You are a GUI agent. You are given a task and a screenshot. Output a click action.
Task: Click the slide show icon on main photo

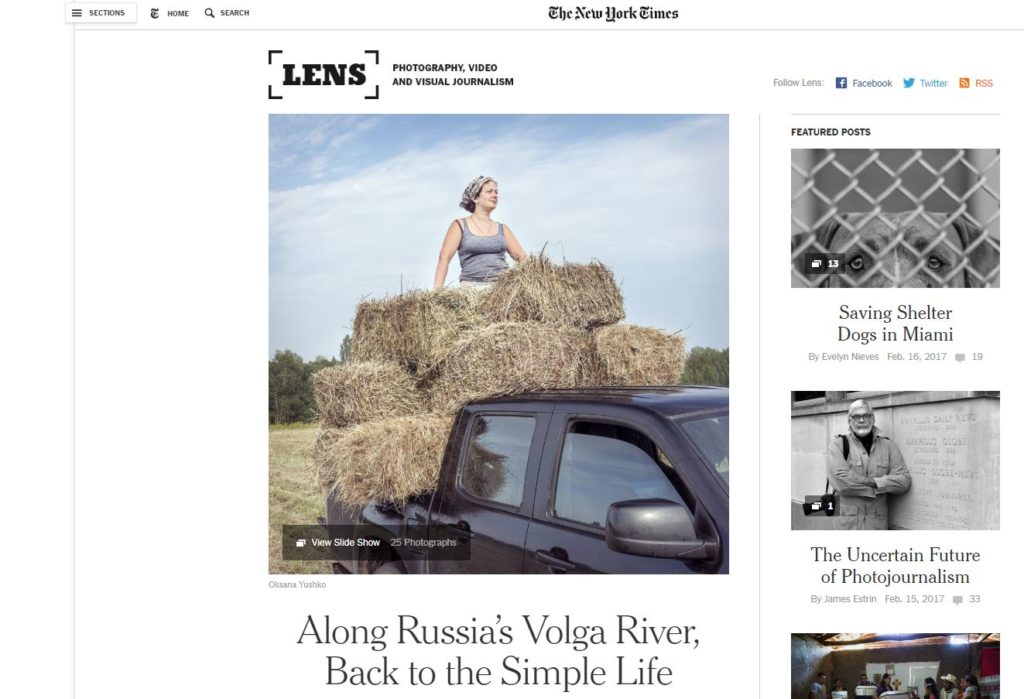pos(300,543)
